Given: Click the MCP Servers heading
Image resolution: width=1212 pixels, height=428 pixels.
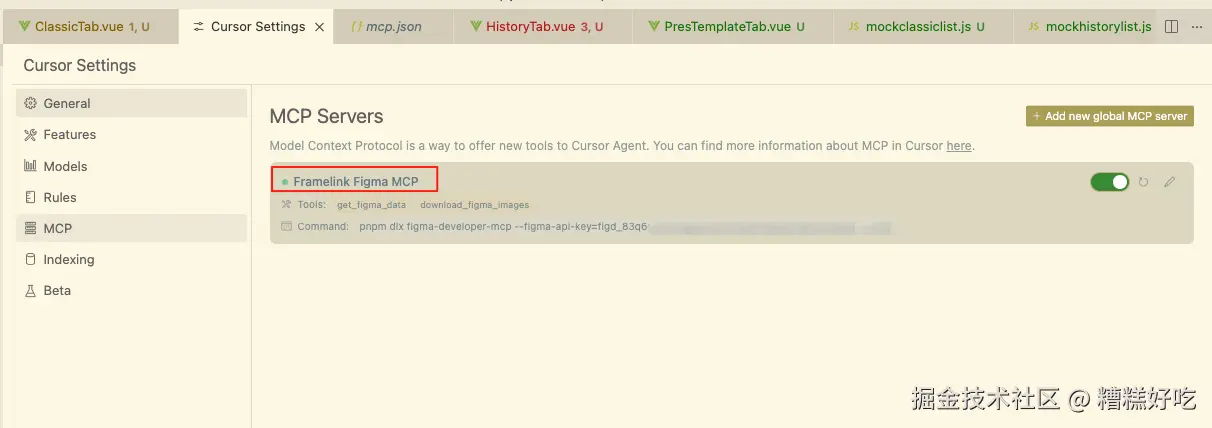Looking at the screenshot, I should 327,116.
